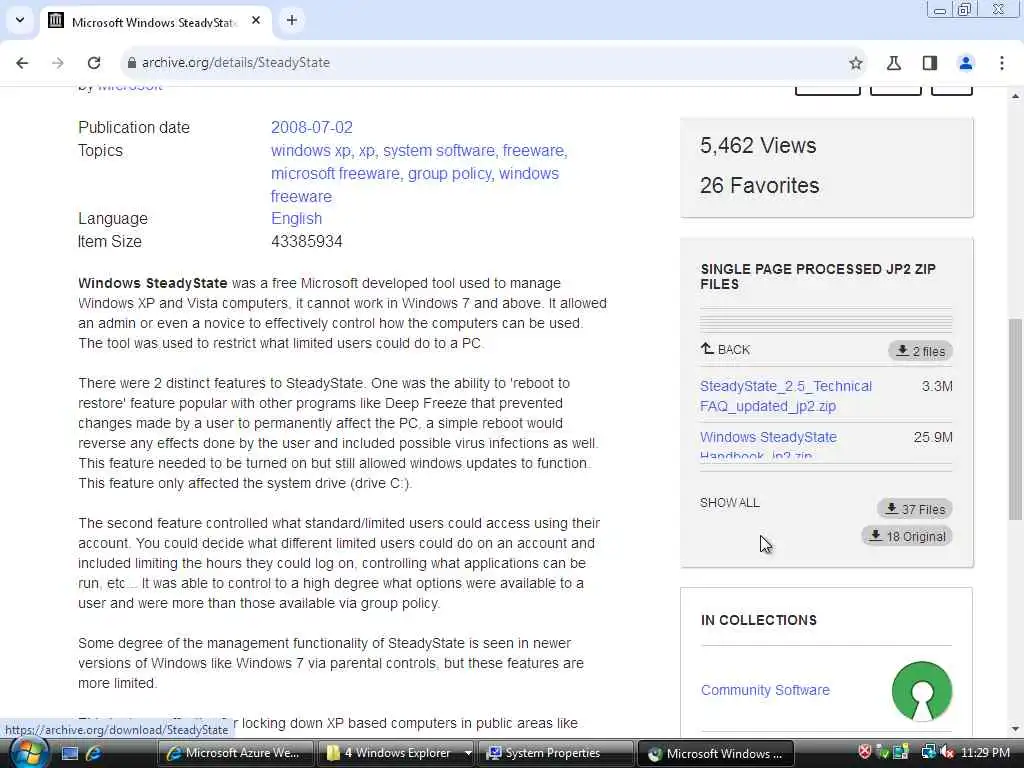
Task: Click the 26 Favorites text
Action: coord(760,185)
